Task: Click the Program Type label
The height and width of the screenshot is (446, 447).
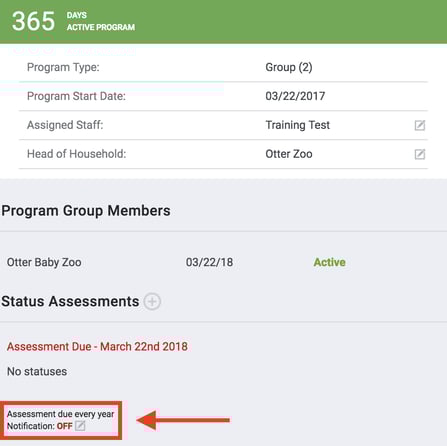Action: click(63, 67)
